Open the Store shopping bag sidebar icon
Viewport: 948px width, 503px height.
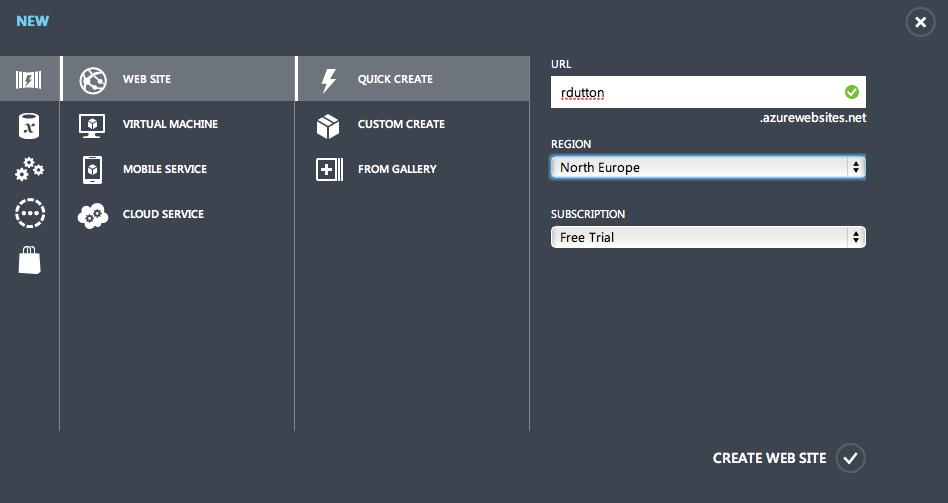click(x=30, y=261)
